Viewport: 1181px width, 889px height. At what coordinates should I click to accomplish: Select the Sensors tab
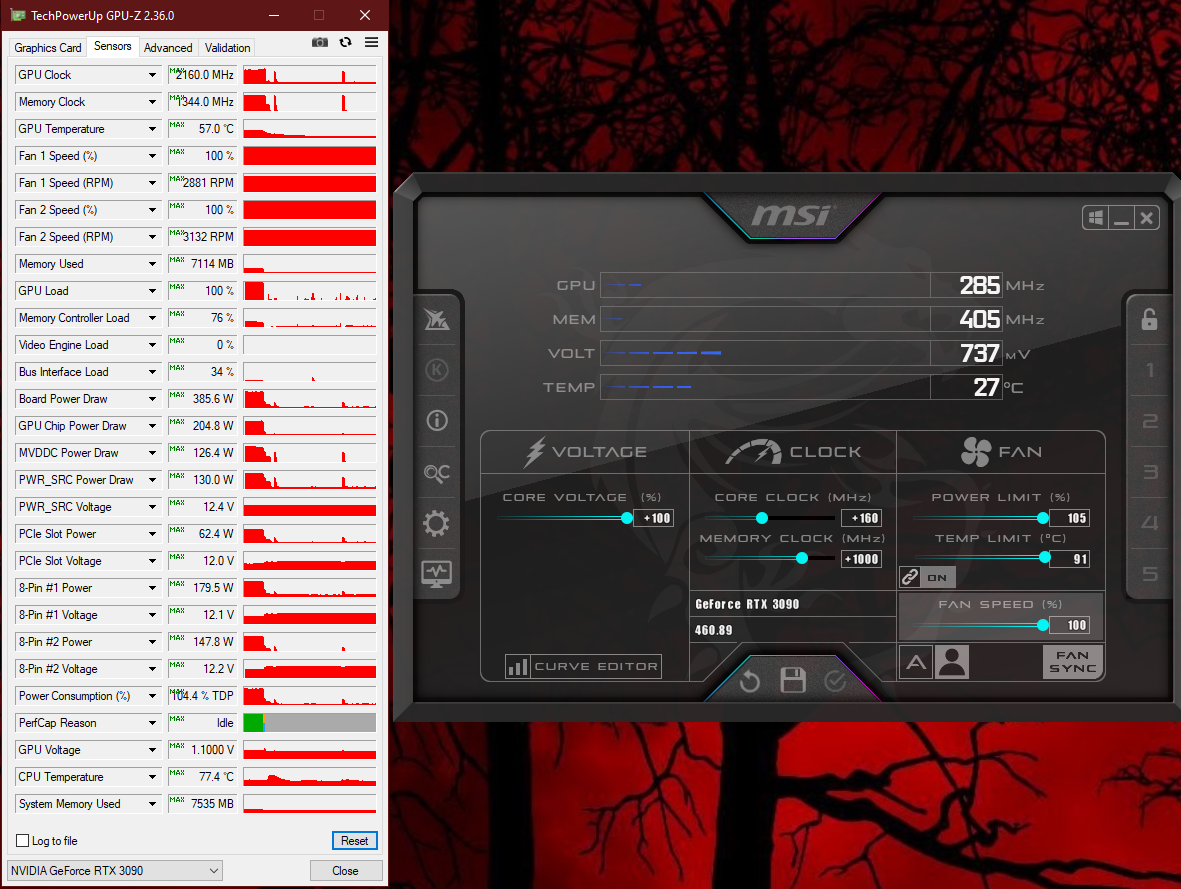112,46
